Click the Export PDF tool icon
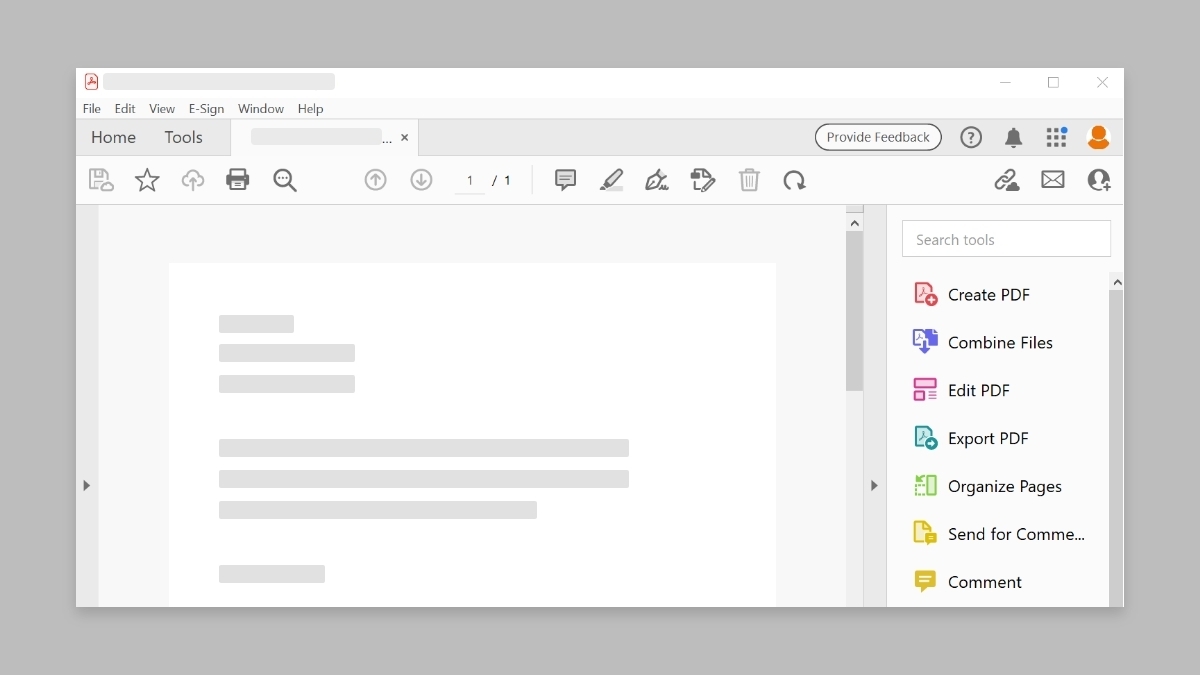This screenshot has height=675, width=1200. pos(925,438)
